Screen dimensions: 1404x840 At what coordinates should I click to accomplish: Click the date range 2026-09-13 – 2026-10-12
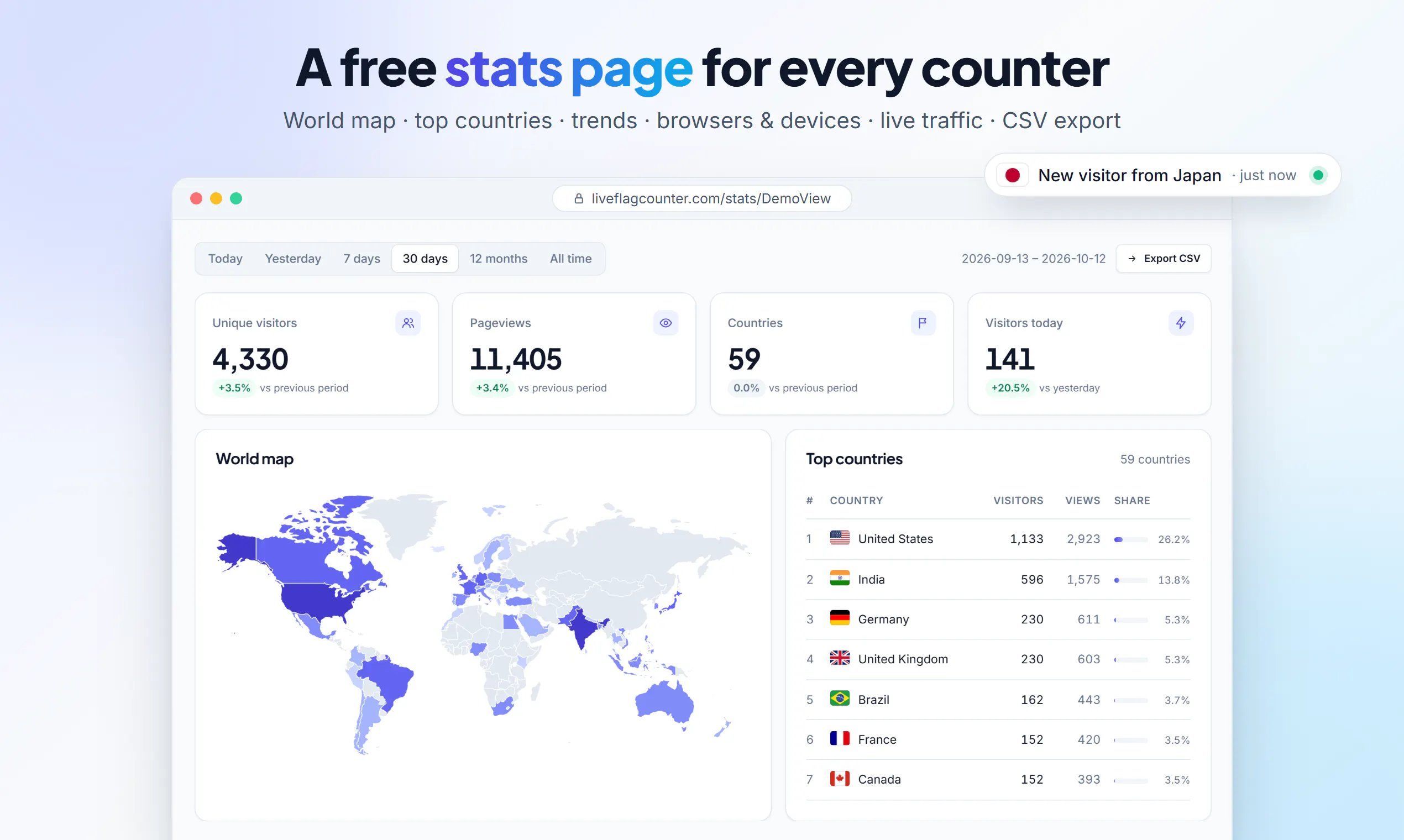click(x=1033, y=259)
